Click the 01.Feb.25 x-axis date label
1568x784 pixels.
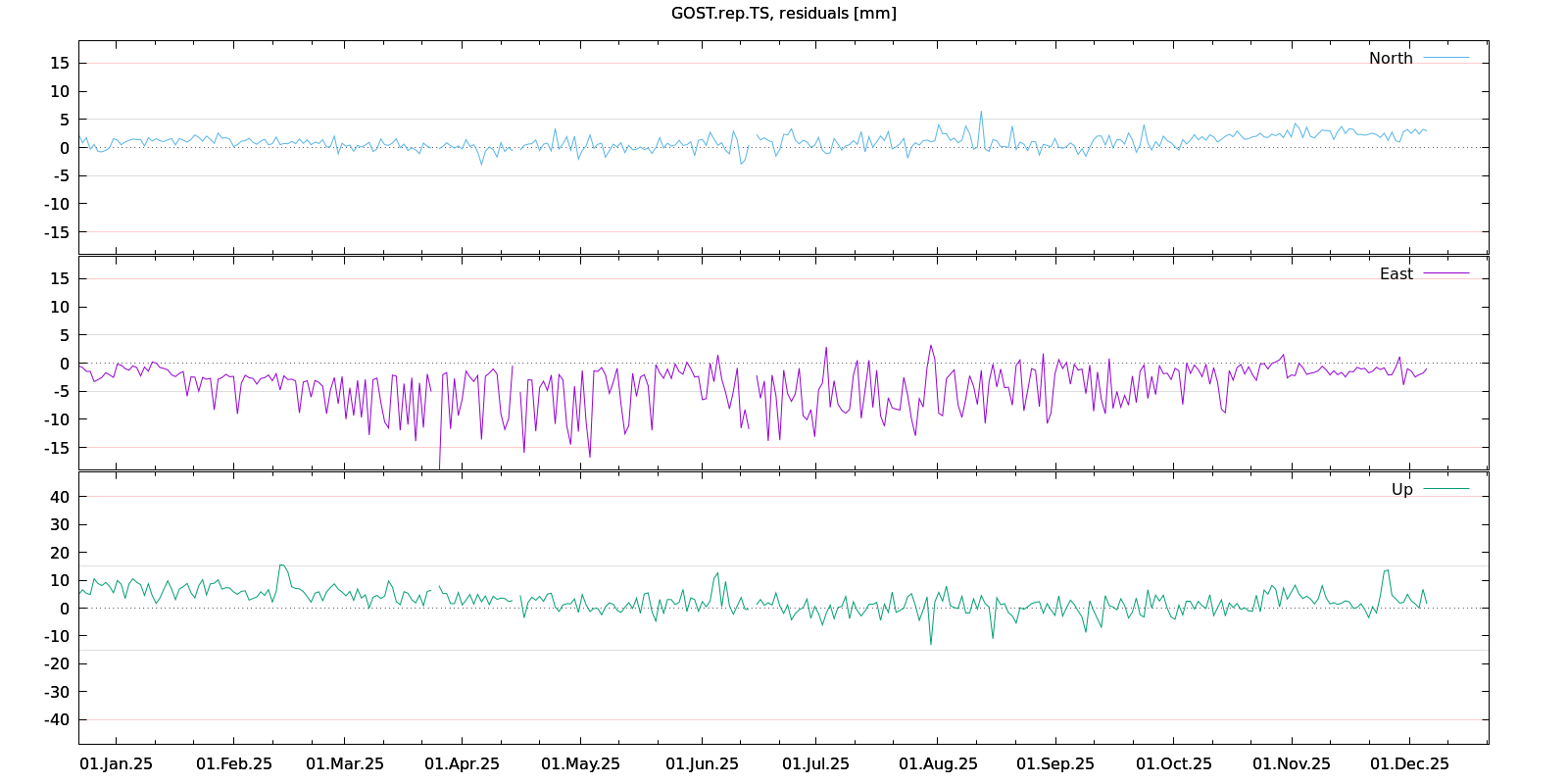coord(234,763)
